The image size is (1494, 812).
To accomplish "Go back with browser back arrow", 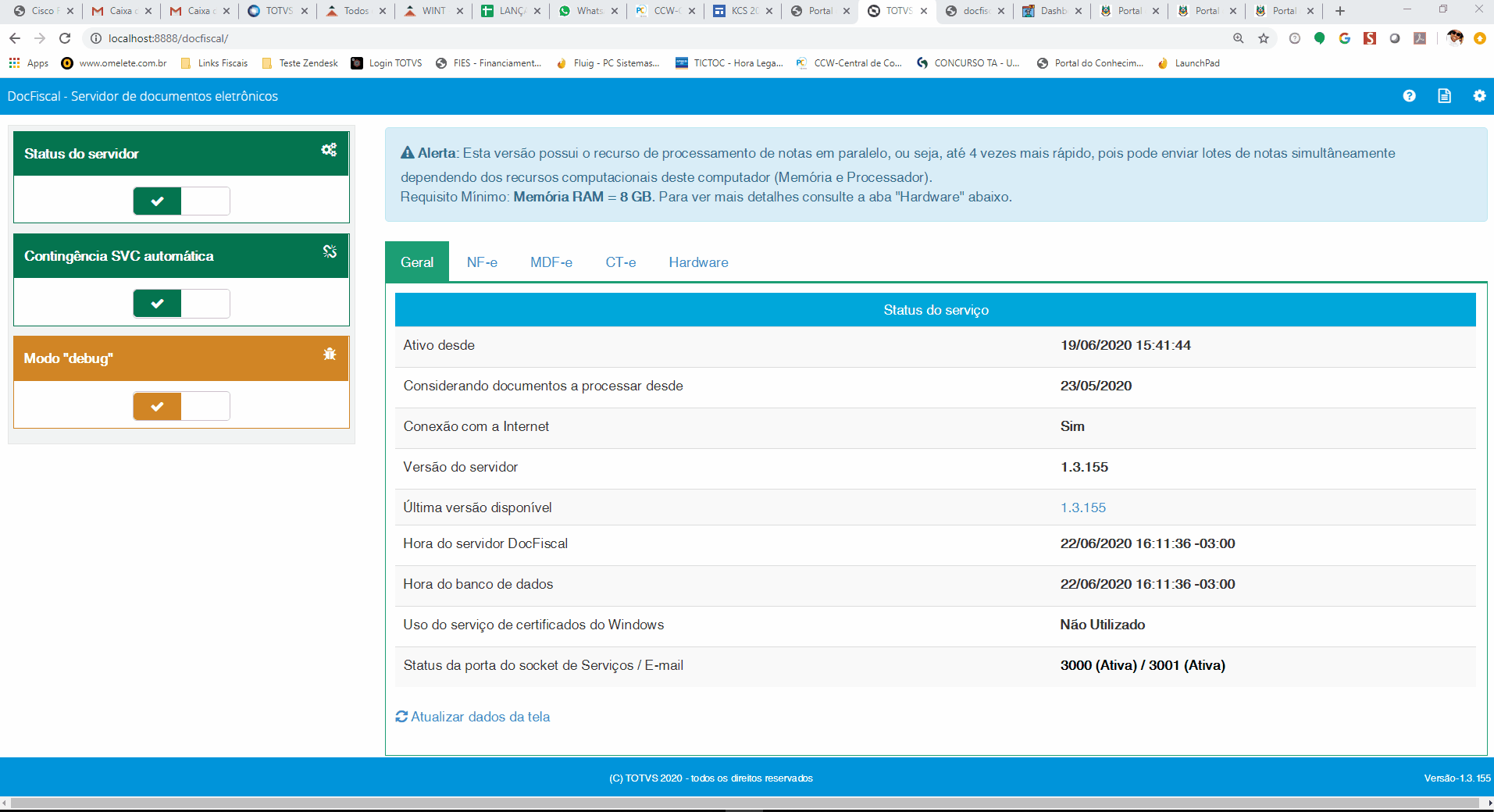I will pyautogui.click(x=15, y=38).
